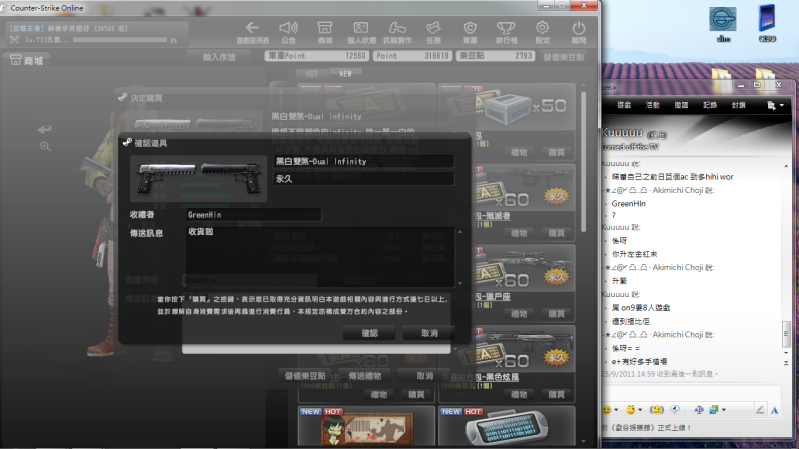Select 遊戲 in messenger menu bar

(x=624, y=105)
